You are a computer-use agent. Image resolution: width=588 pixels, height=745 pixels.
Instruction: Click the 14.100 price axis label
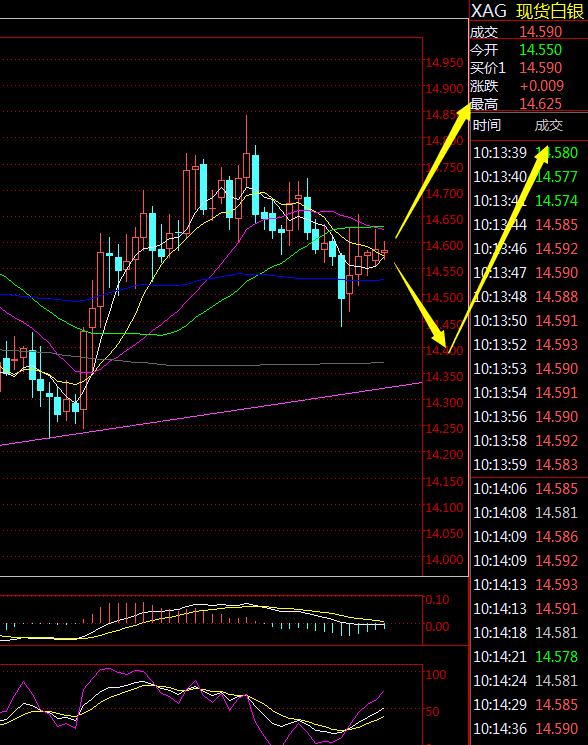coord(444,508)
